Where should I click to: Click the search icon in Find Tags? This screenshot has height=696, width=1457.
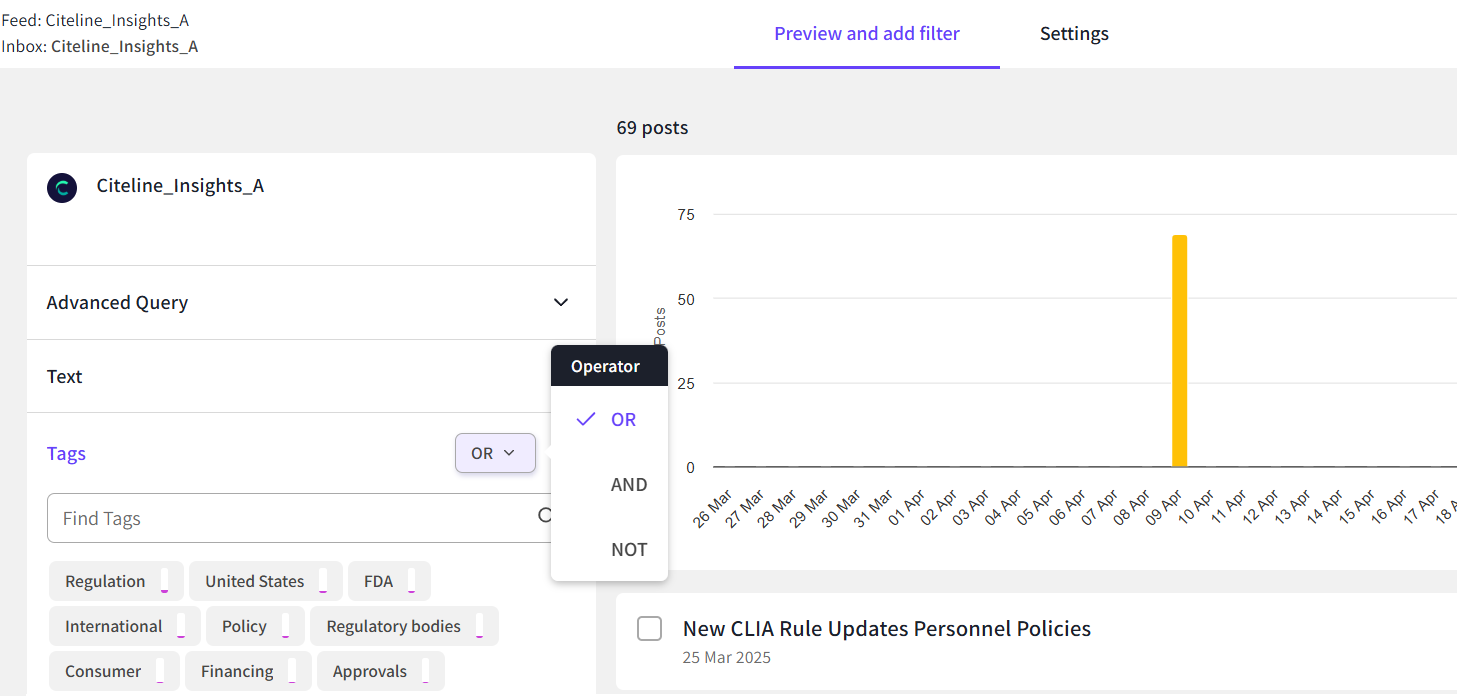tap(545, 516)
